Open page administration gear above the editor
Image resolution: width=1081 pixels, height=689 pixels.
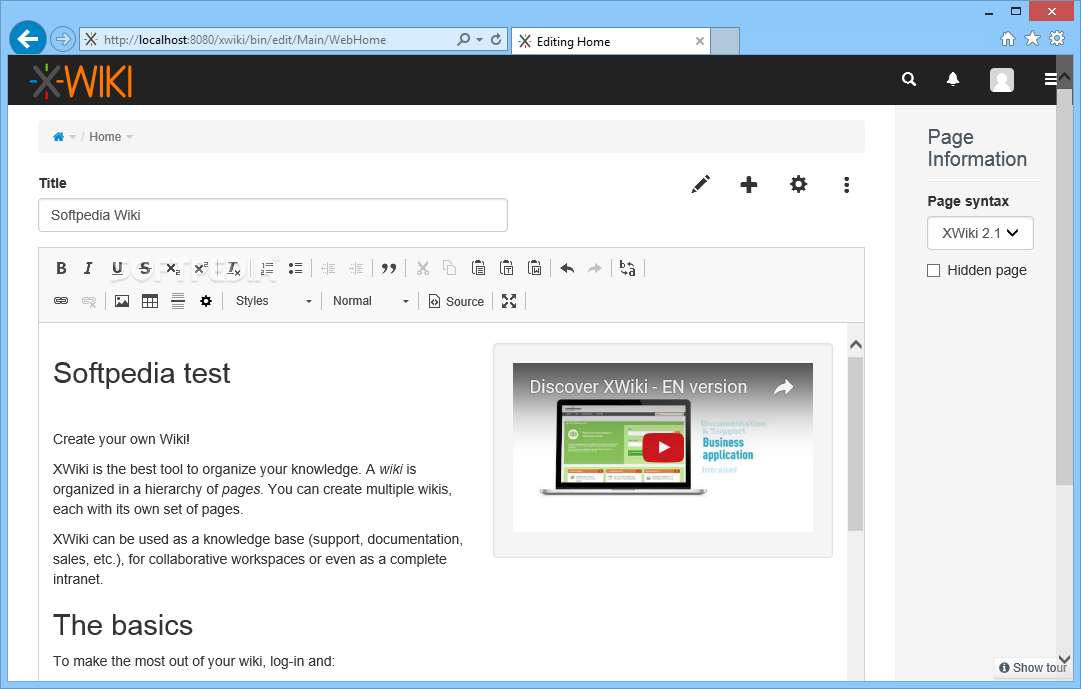click(798, 184)
